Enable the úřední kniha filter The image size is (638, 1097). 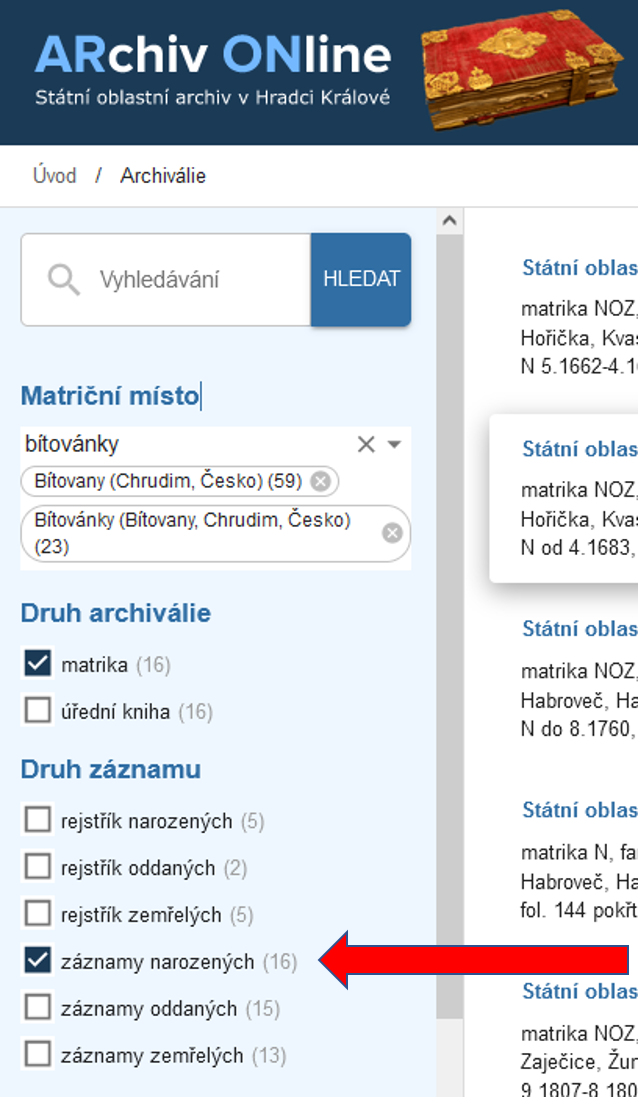(x=39, y=711)
